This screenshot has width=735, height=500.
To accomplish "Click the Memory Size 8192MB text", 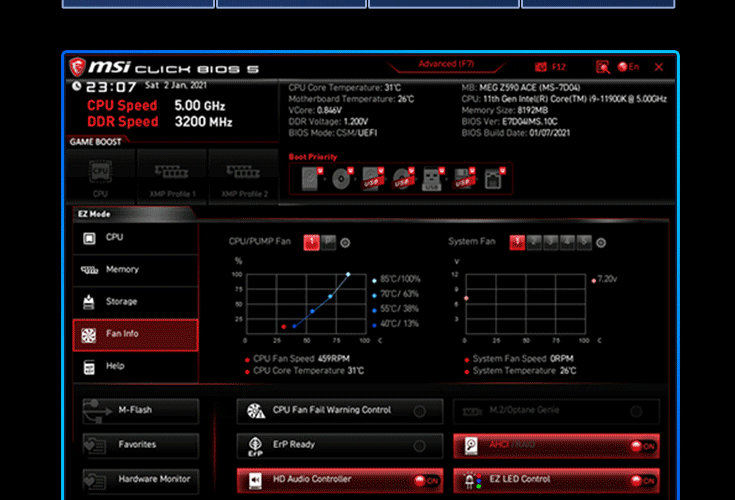I will point(504,110).
